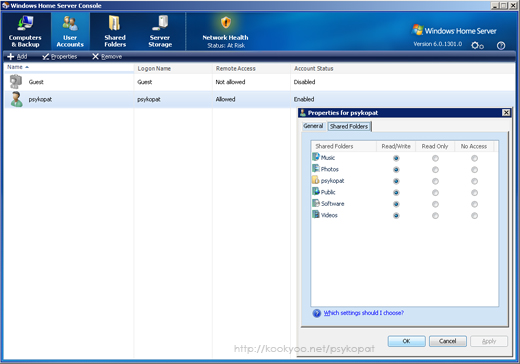Select the psykopat user avatar icon
520x364 pixels.
pyautogui.click(x=16, y=99)
